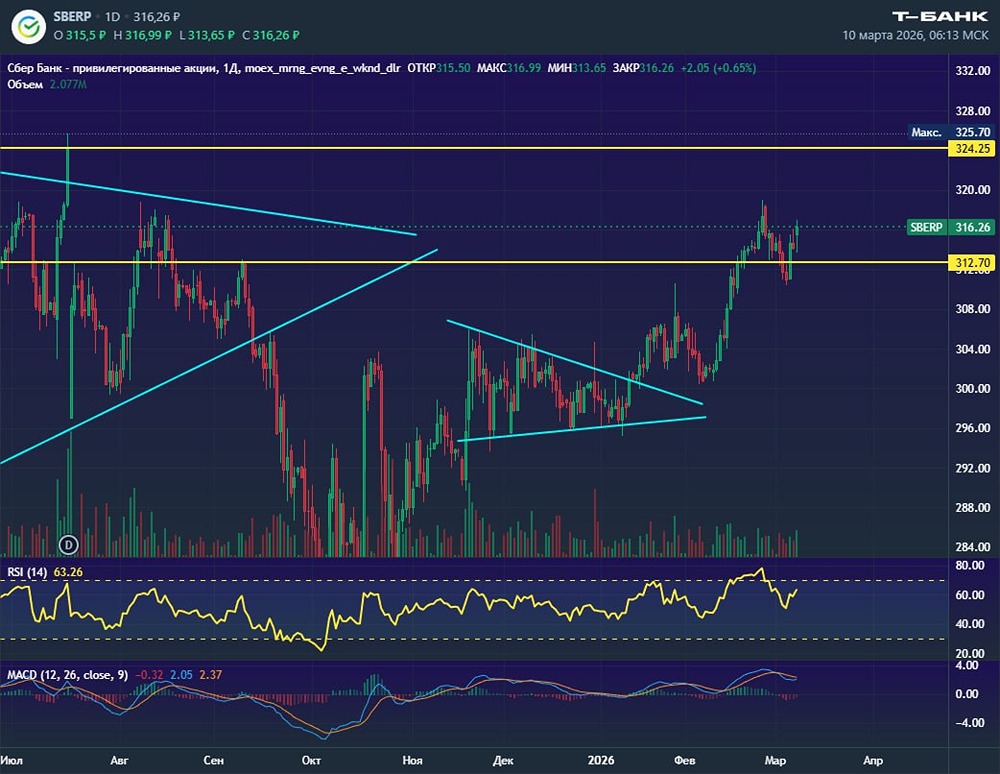Click the header close value 'C 316,26 ₽'
This screenshot has height=774, width=1000.
270,36
